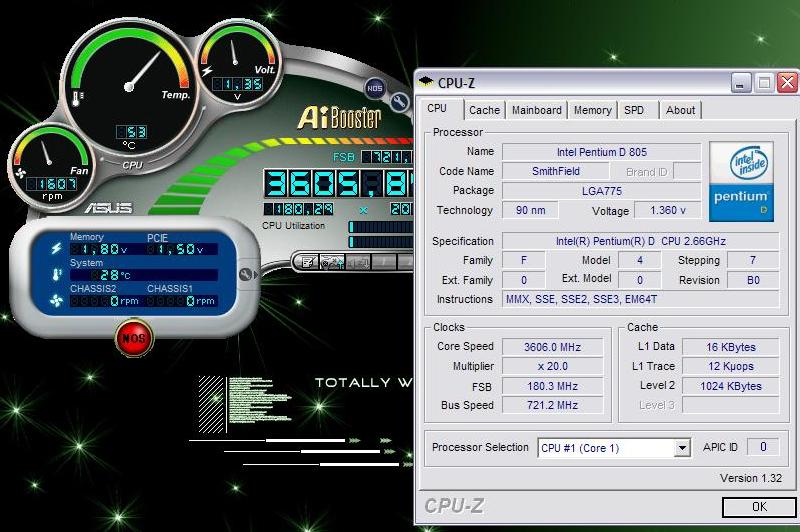The image size is (800, 532).
Task: Click the CPU temperature readout 53
Action: 132,133
